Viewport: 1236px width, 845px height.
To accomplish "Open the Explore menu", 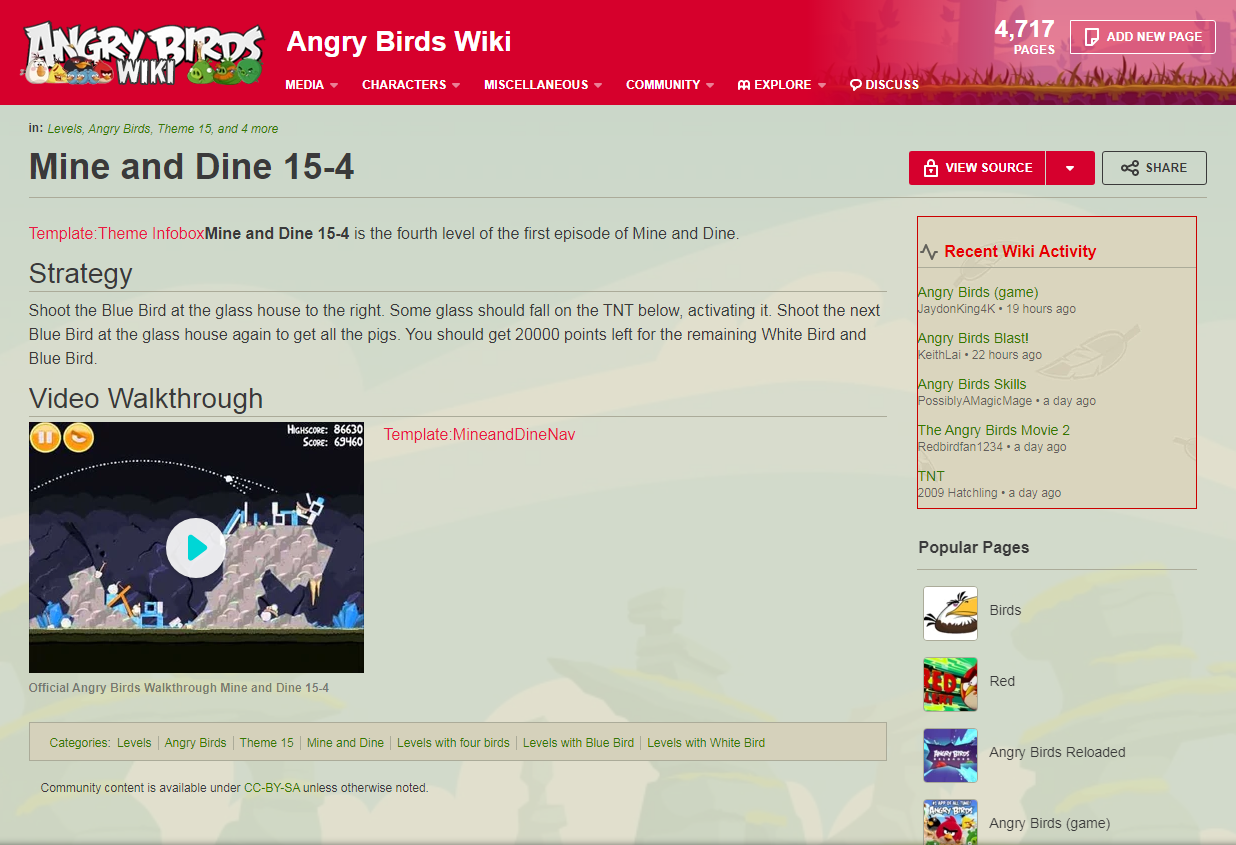I will pyautogui.click(x=782, y=85).
